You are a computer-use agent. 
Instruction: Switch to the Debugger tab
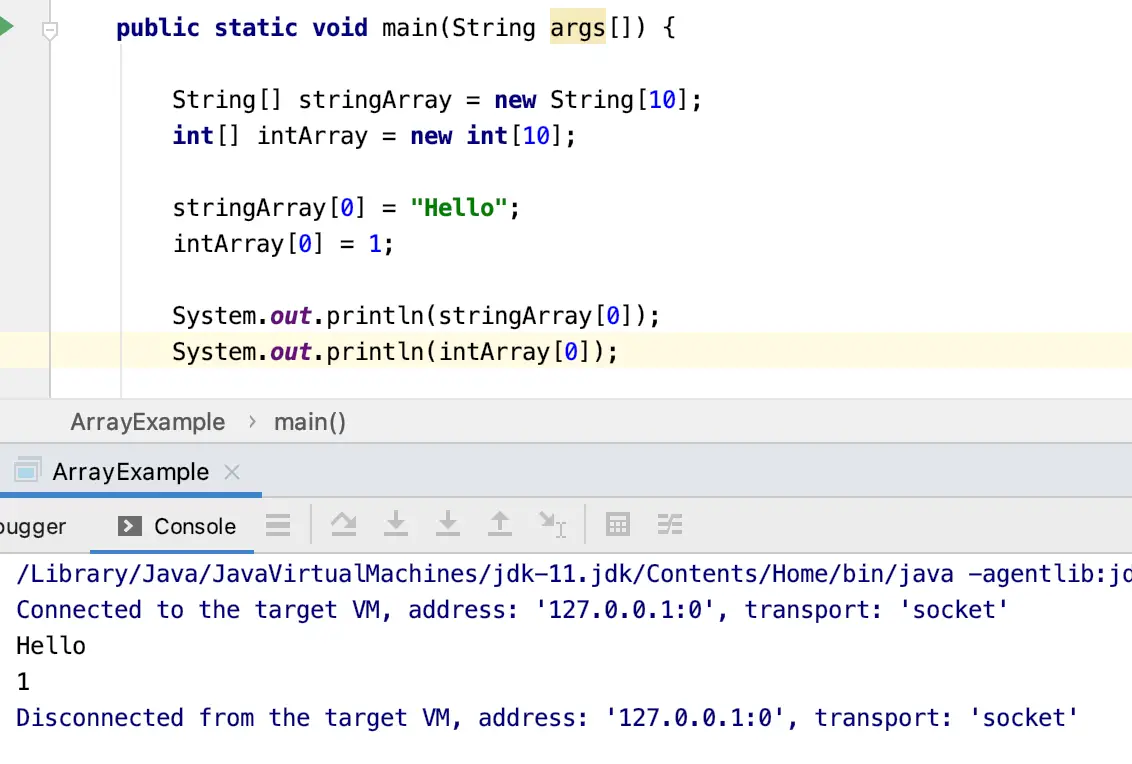pyautogui.click(x=32, y=525)
